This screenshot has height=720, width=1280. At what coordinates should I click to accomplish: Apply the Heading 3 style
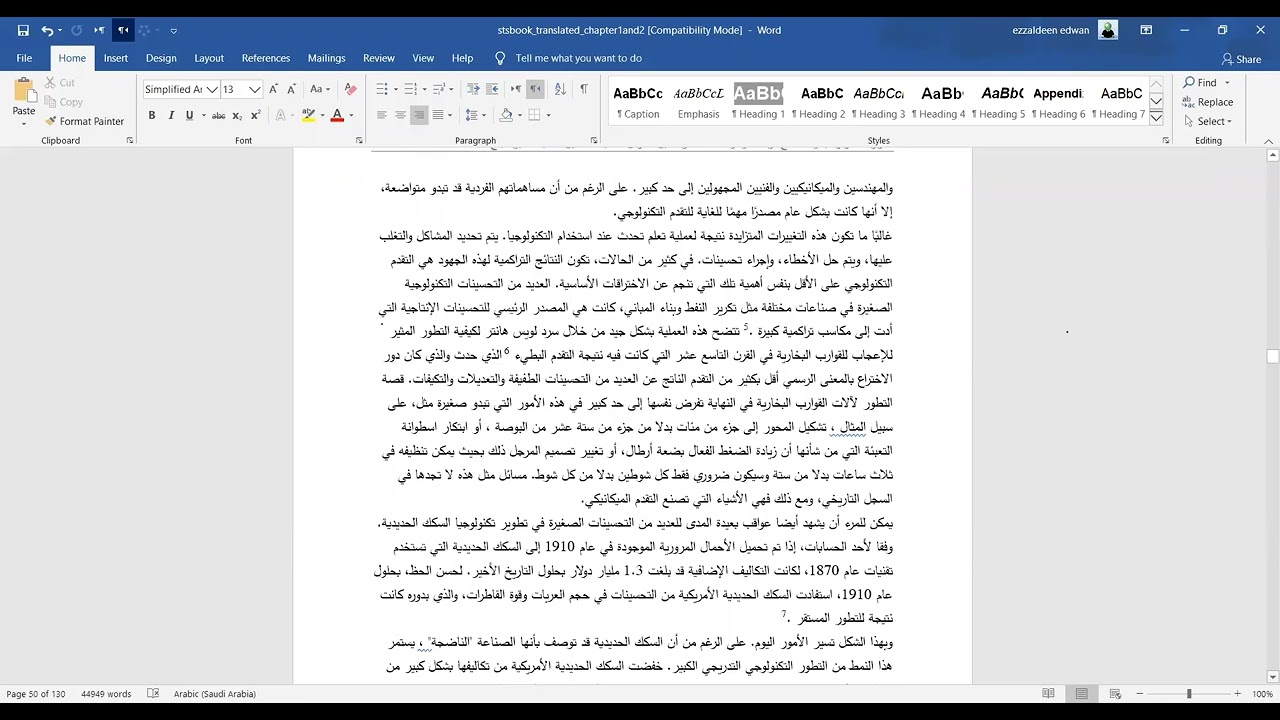coord(878,102)
